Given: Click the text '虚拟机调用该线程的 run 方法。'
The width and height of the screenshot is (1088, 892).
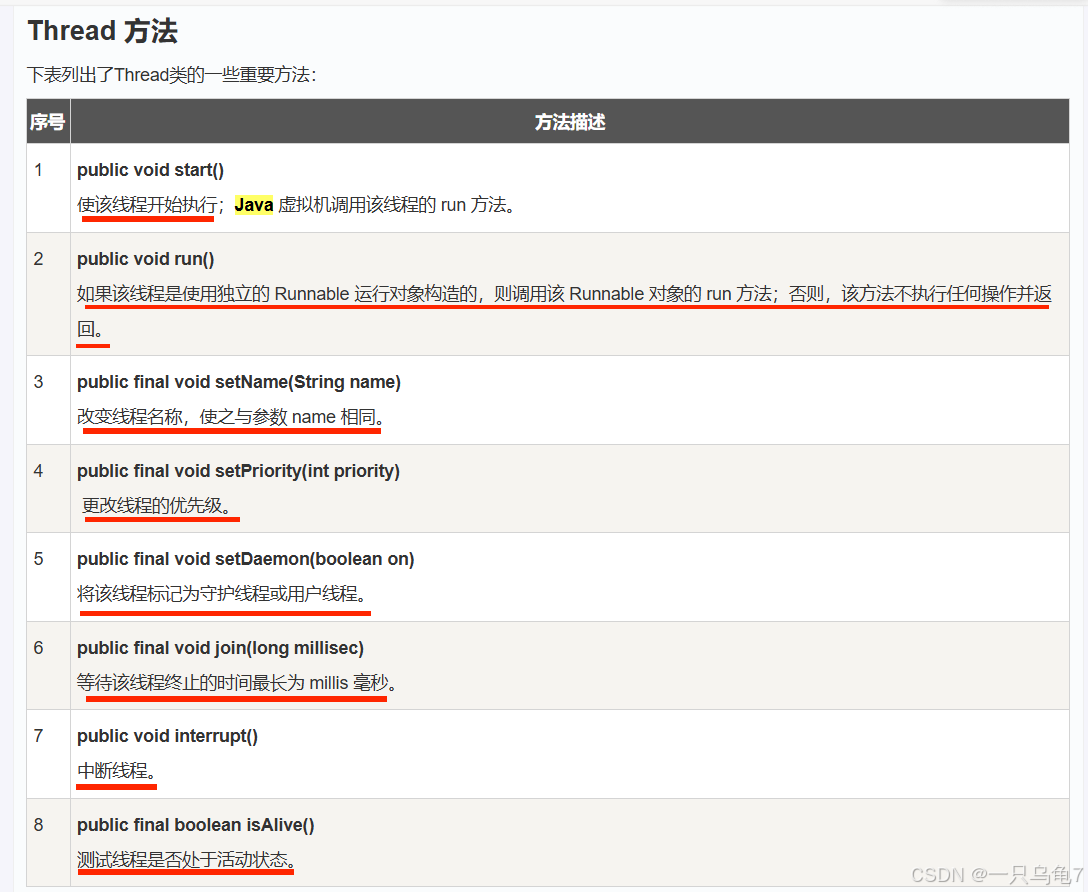Looking at the screenshot, I should click(396, 205).
